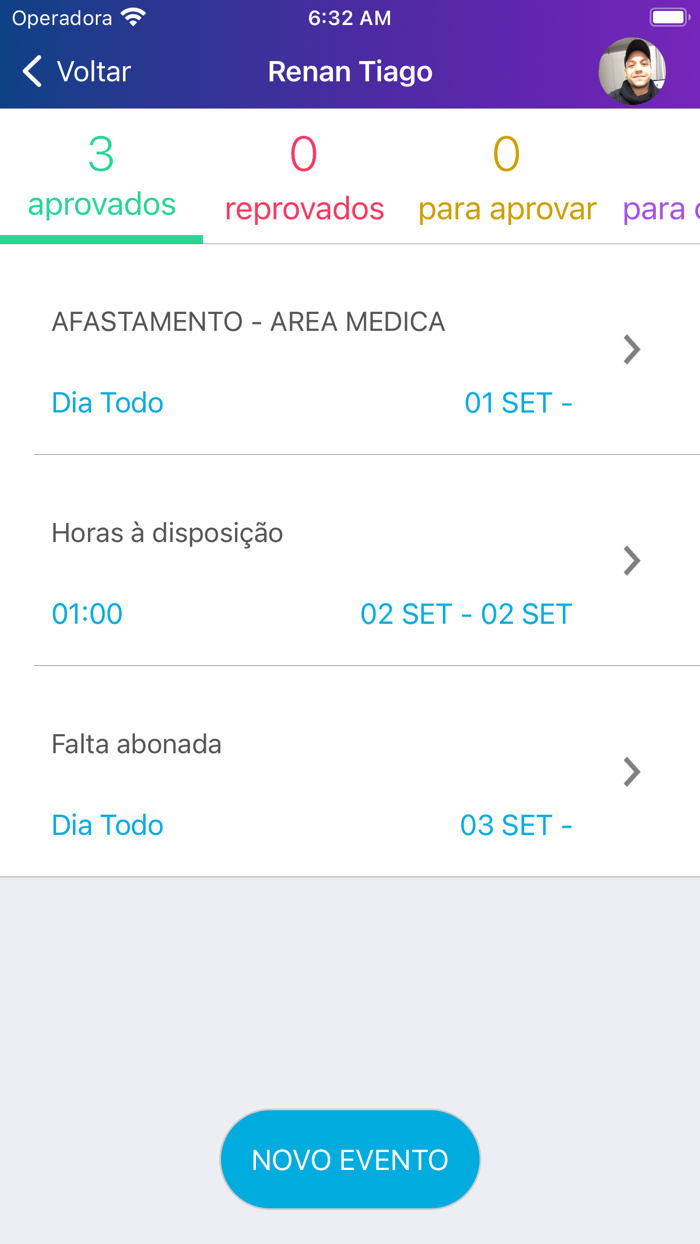Tap the 03 SET date on Falta abonada
This screenshot has width=700, height=1244.
click(517, 824)
